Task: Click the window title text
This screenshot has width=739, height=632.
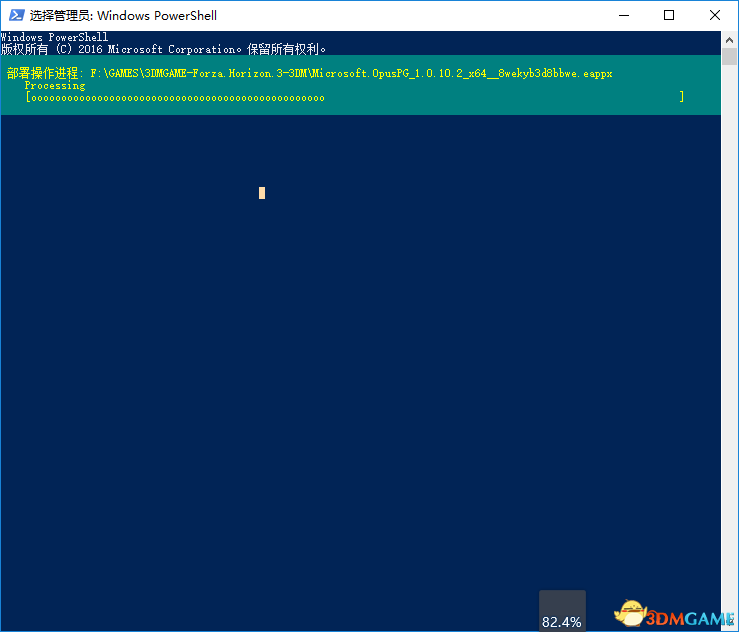Action: click(123, 16)
